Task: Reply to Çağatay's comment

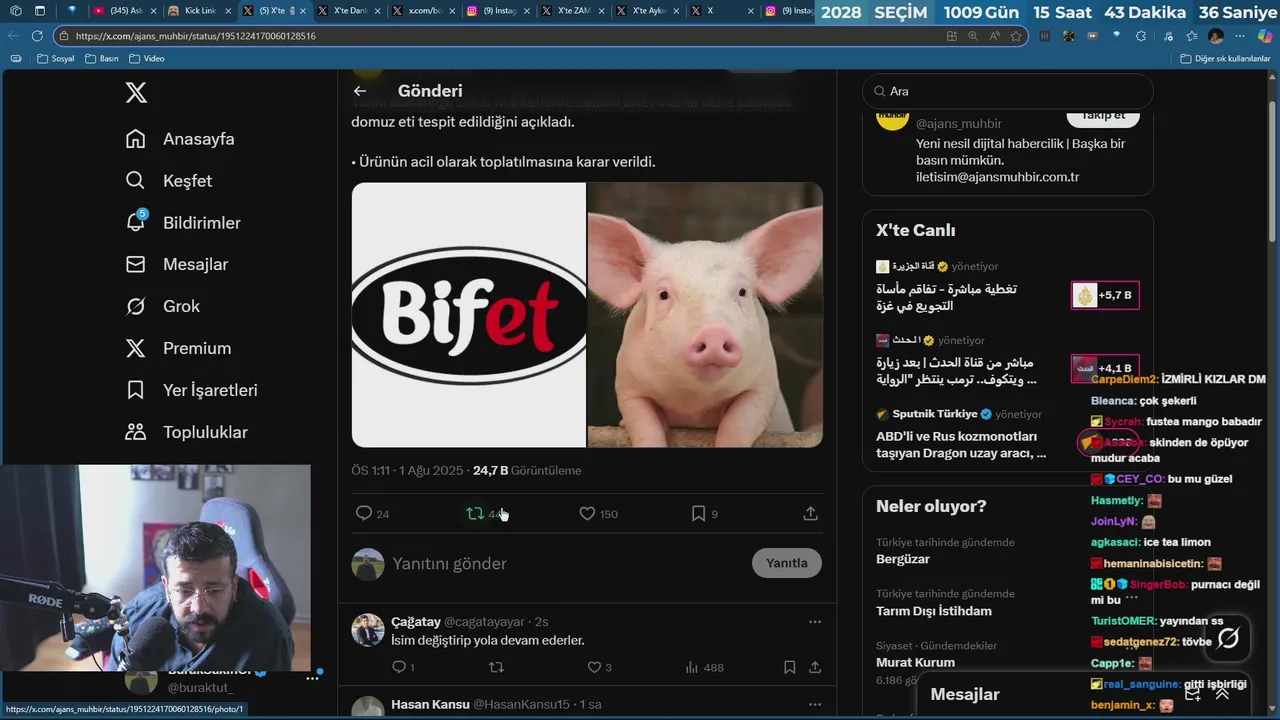Action: tap(399, 667)
